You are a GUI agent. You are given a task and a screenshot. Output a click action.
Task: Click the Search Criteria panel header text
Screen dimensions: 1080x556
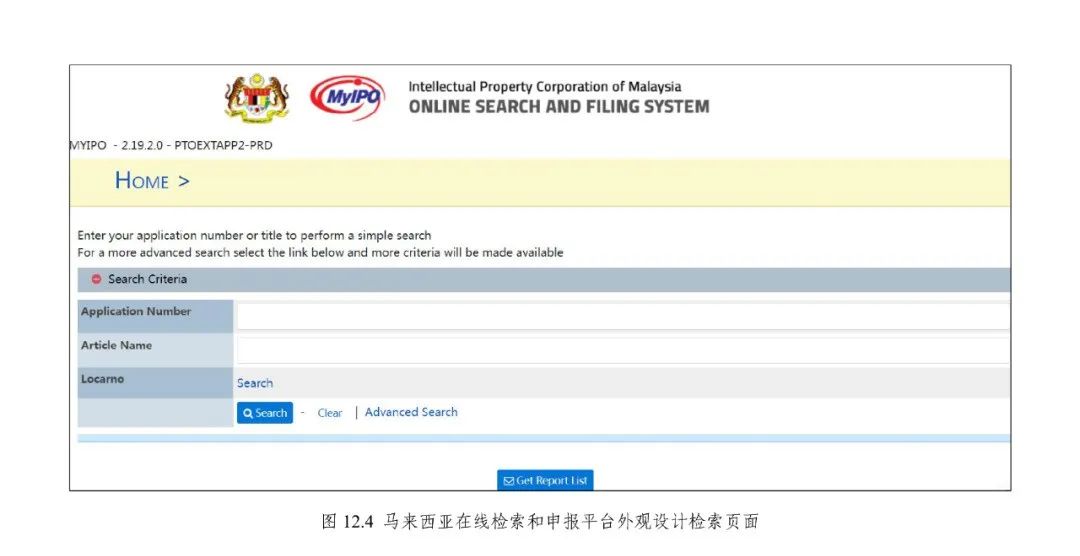click(147, 280)
